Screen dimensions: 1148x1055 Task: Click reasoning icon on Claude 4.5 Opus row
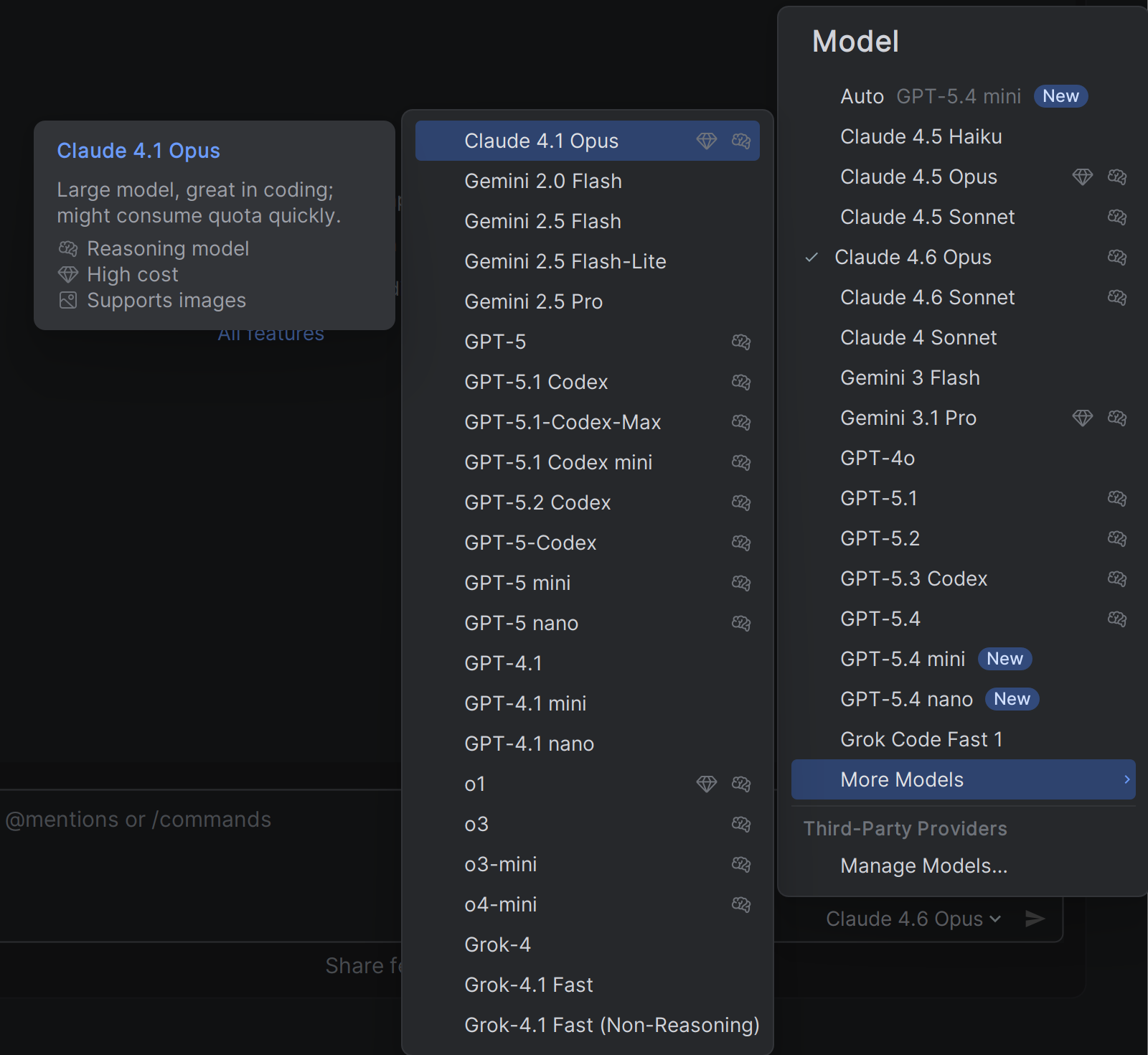[x=1117, y=177]
